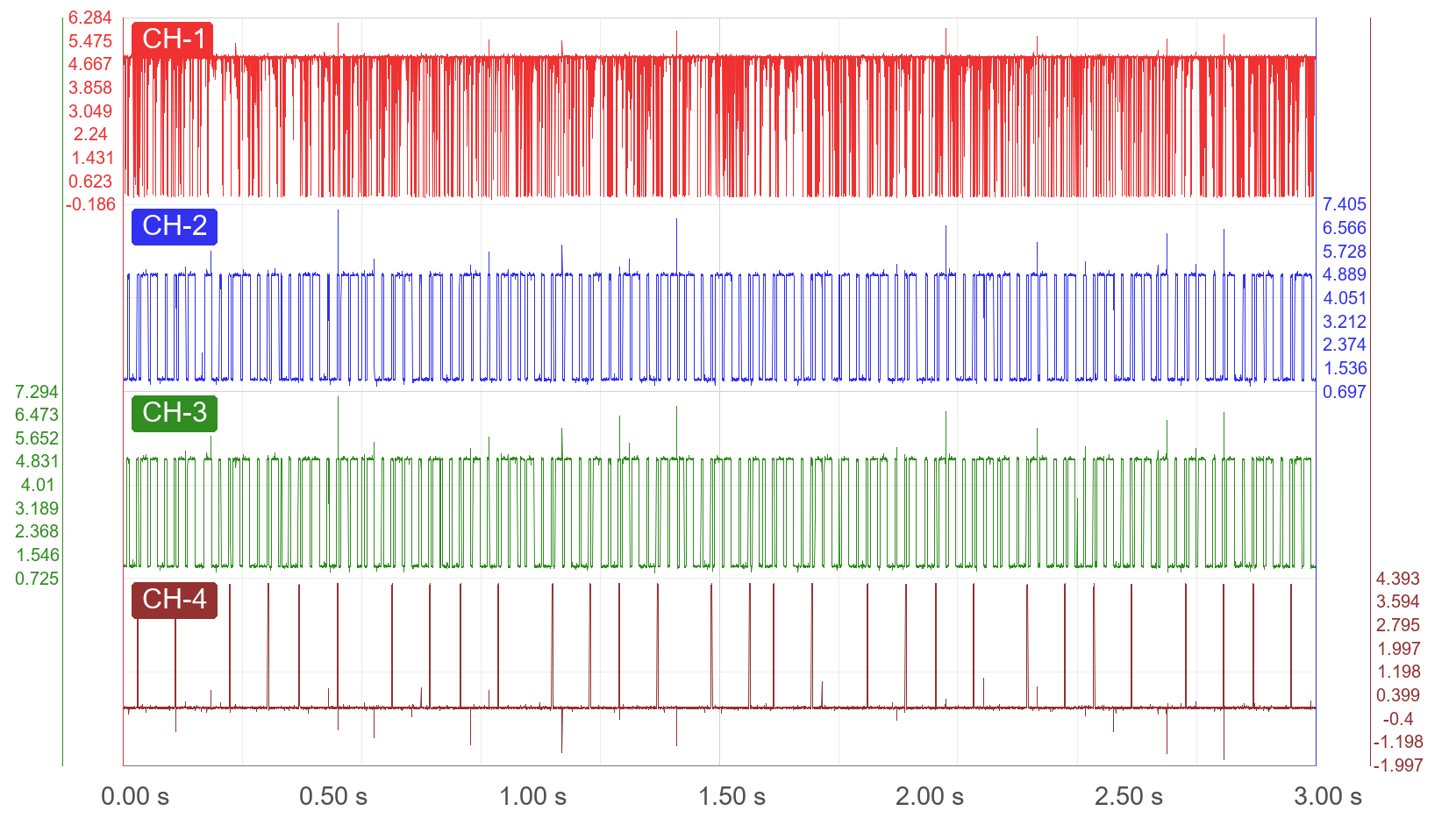Click the 7.294 value on CH-3 axis
The height and width of the screenshot is (818, 1456).
(x=37, y=392)
